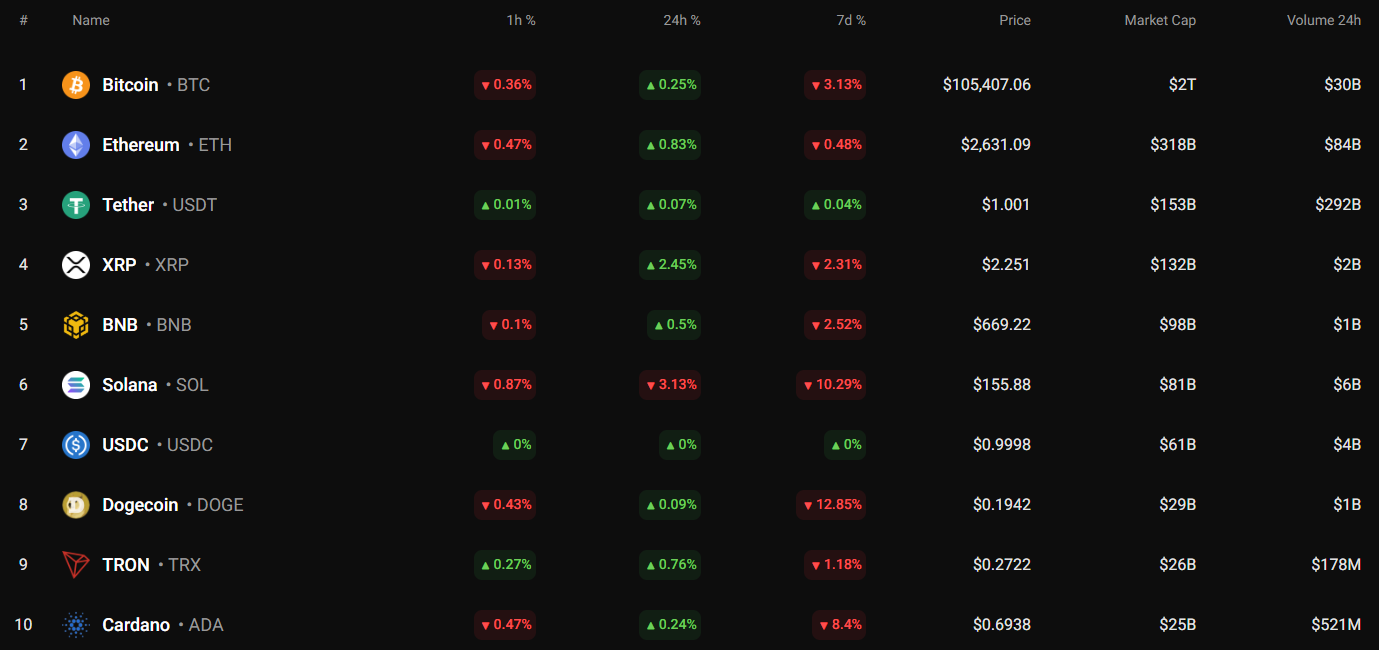
Task: Click the USDC blue logo icon
Action: pyautogui.click(x=76, y=445)
